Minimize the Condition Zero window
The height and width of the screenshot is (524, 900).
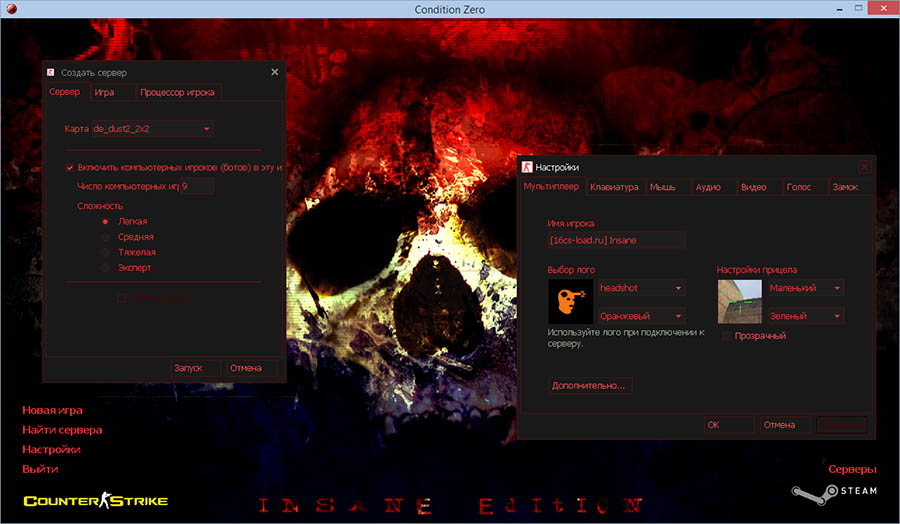point(840,9)
